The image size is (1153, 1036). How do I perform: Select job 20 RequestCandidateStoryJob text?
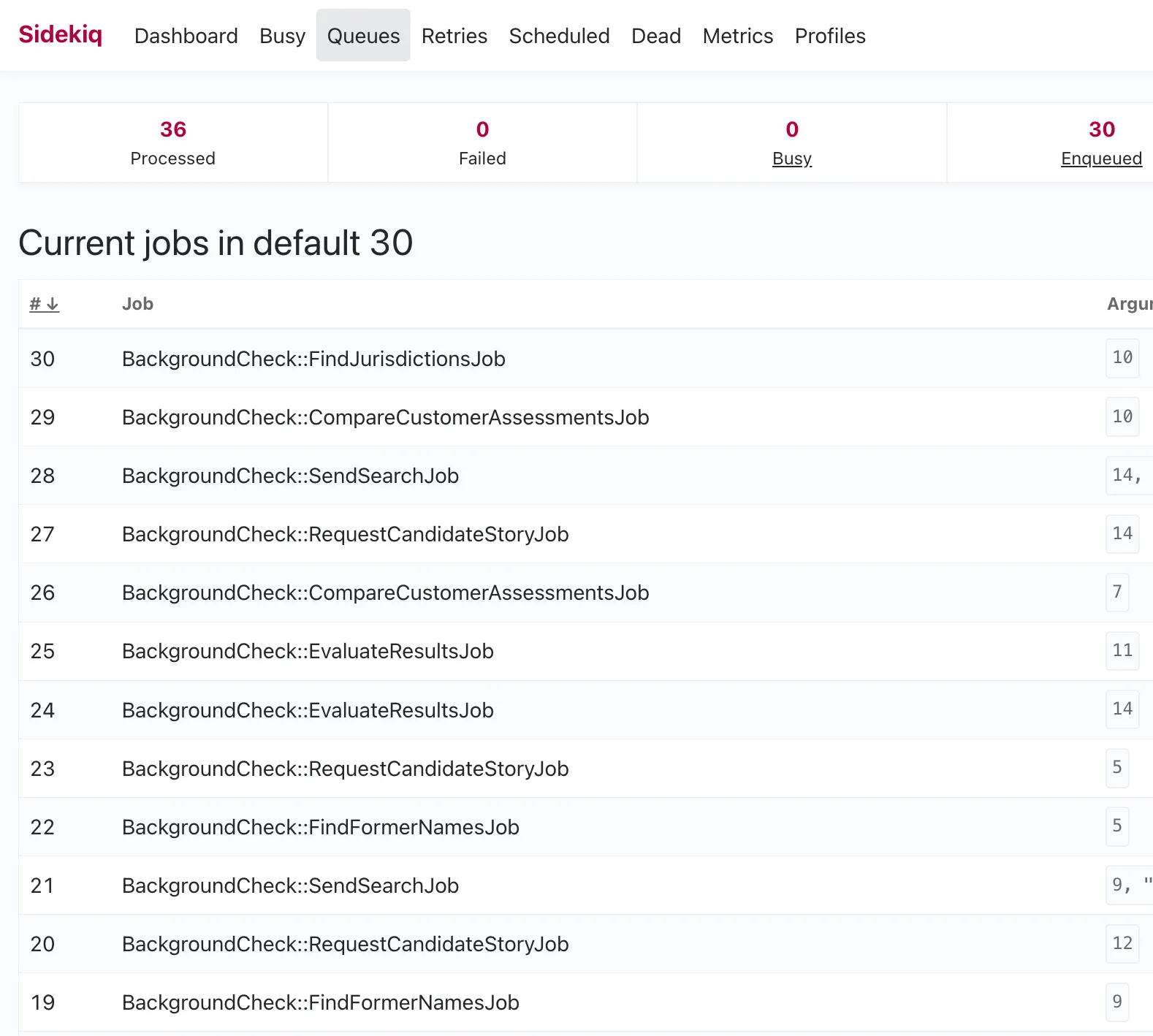click(346, 944)
